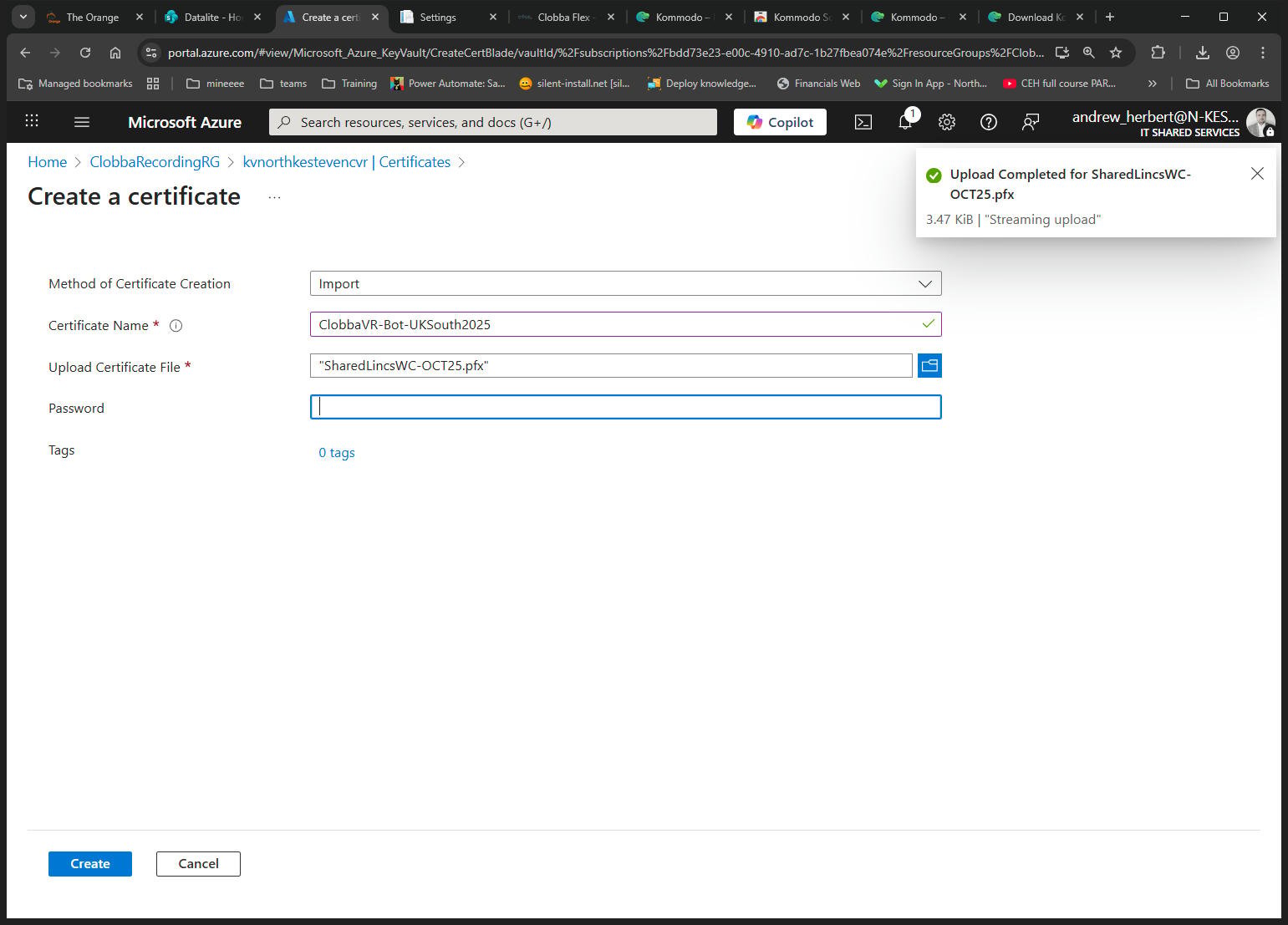
Task: Click the Create button
Action: click(x=90, y=864)
